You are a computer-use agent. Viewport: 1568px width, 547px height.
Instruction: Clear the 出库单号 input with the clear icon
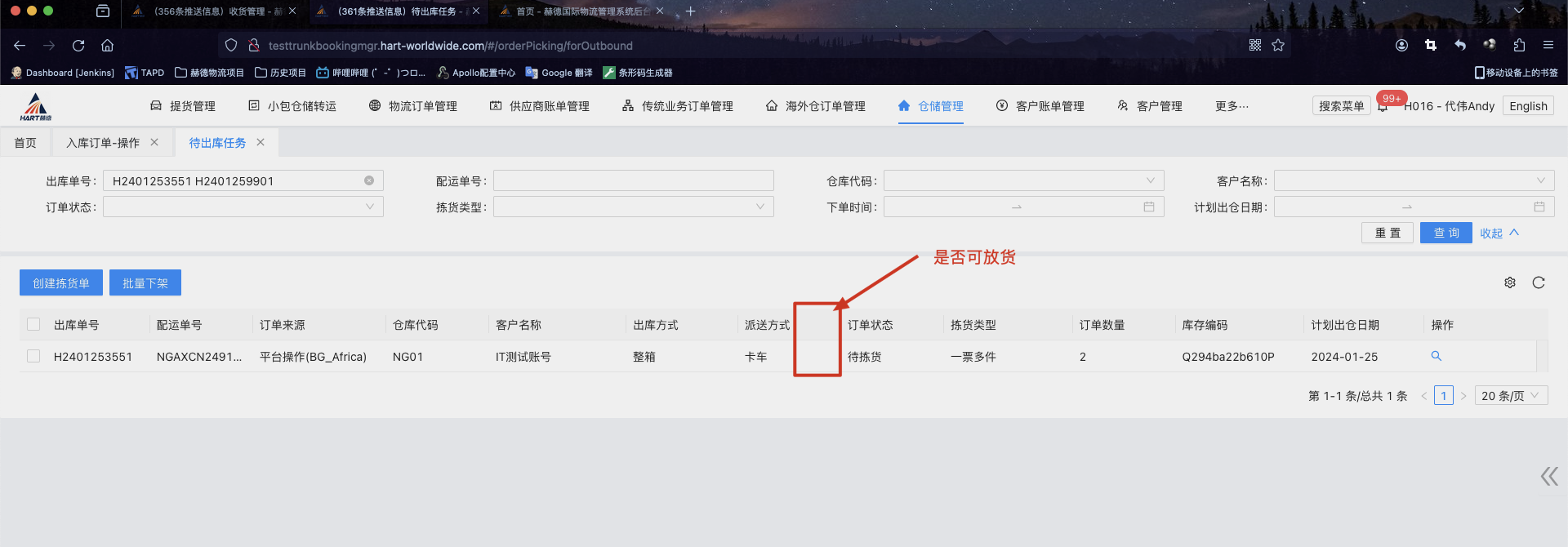tap(369, 180)
